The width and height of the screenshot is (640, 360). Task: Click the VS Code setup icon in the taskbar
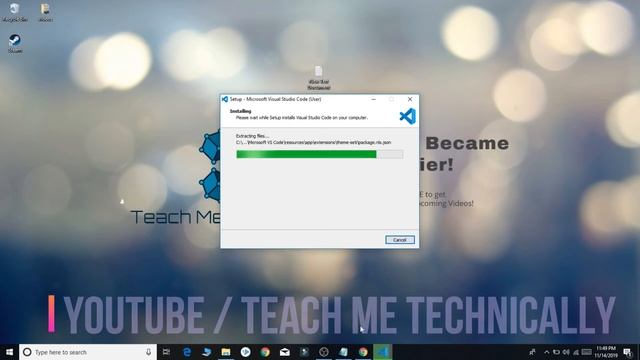pyautogui.click(x=382, y=352)
